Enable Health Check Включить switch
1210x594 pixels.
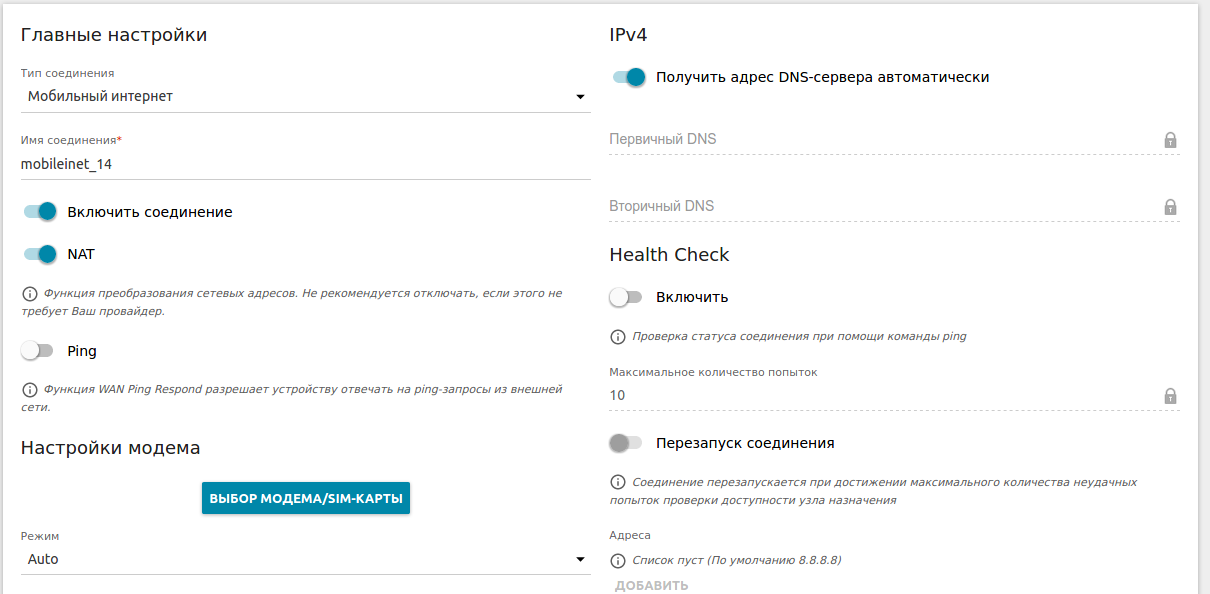[x=626, y=297]
